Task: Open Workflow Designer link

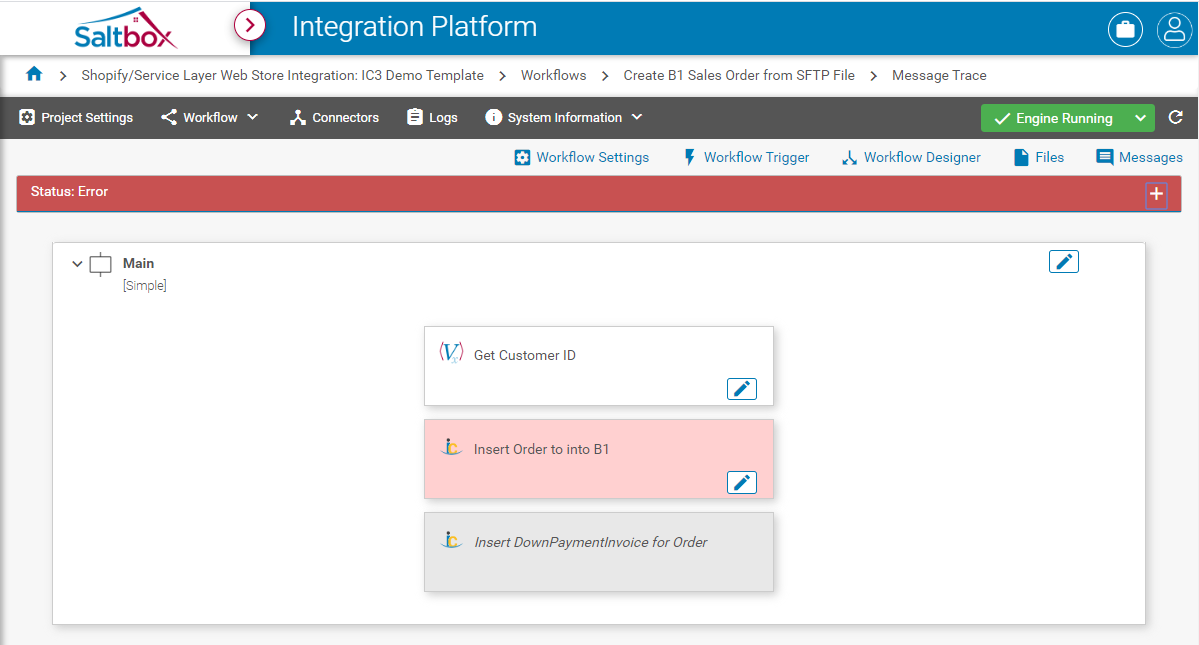Action: (x=911, y=157)
